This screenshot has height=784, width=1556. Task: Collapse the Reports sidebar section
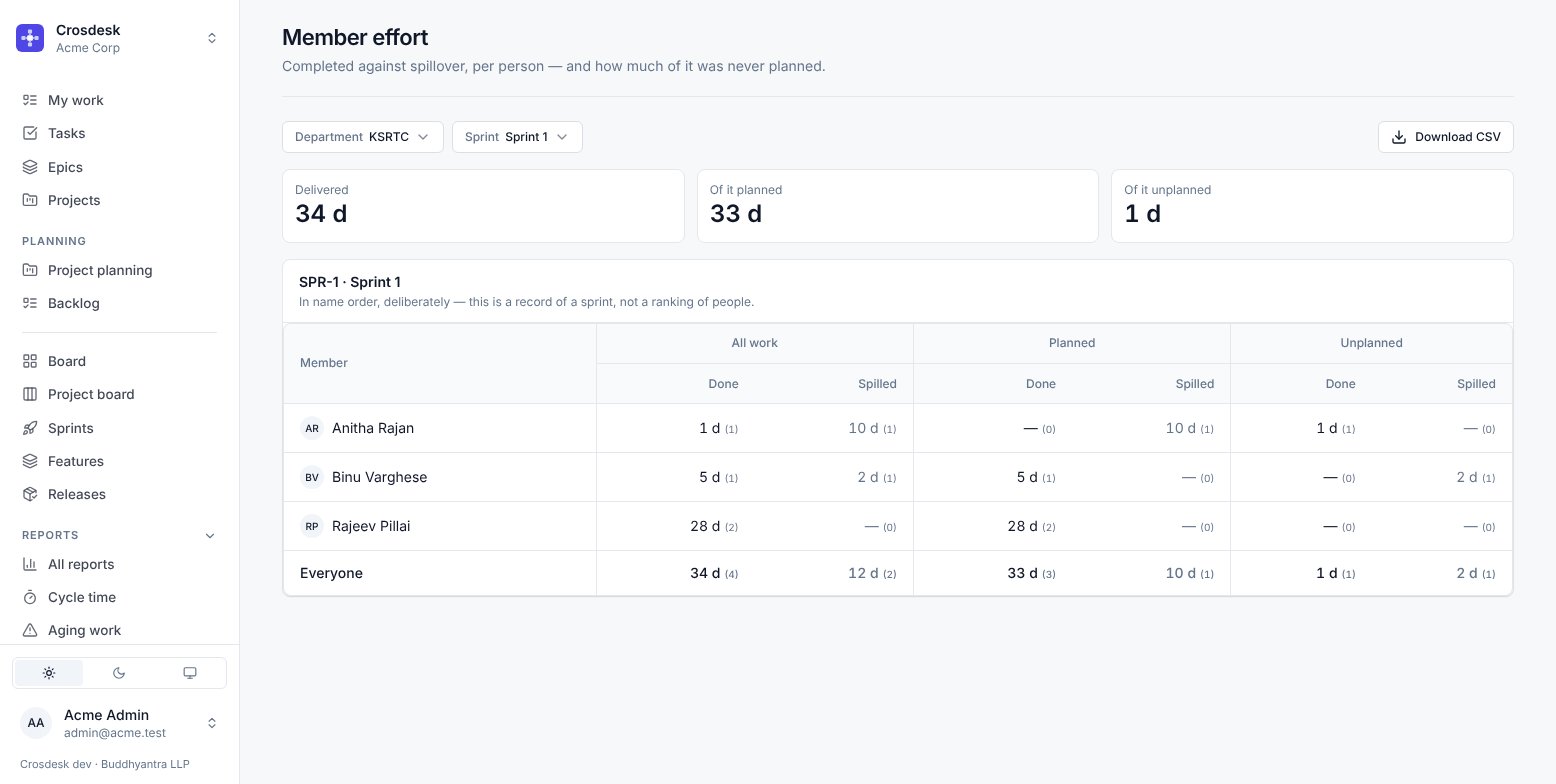tap(210, 535)
